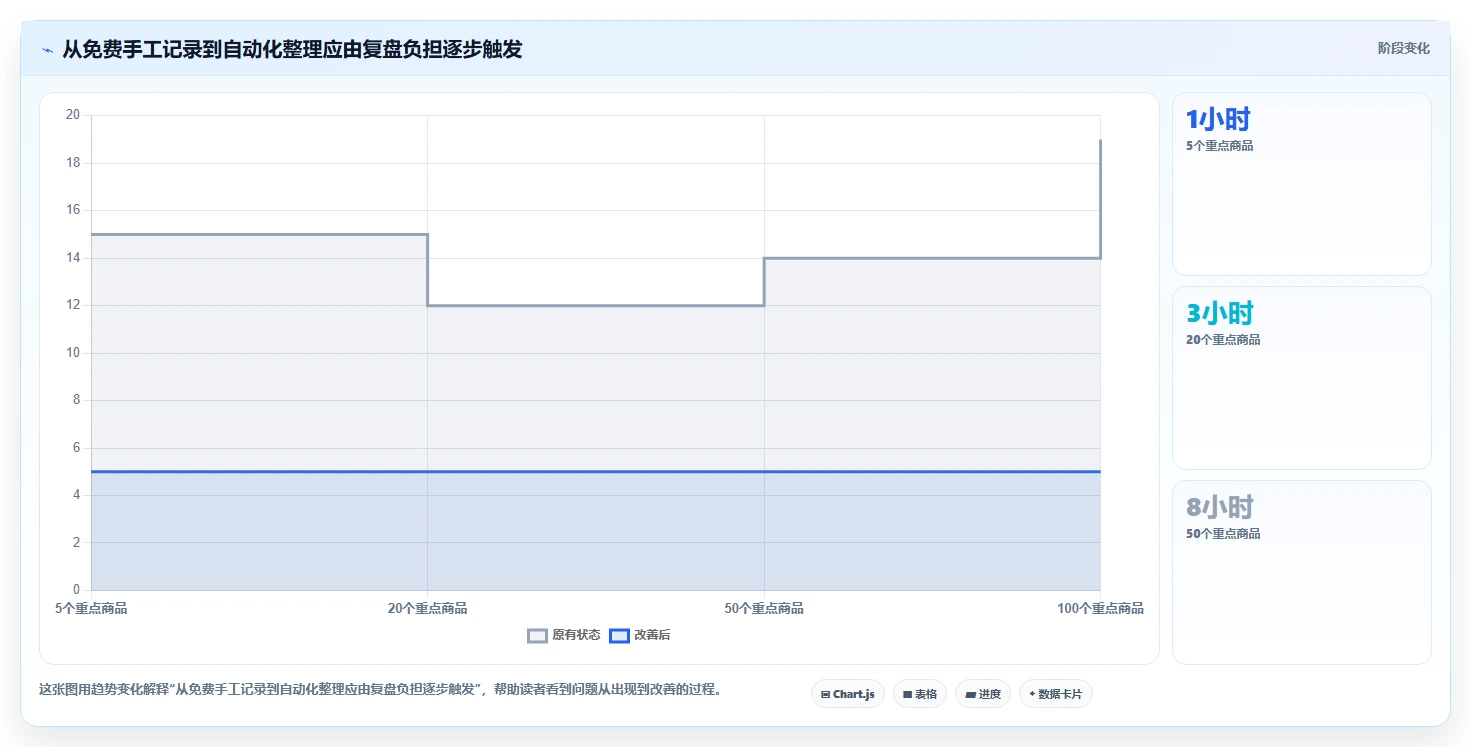Image resolution: width=1471 pixels, height=747 pixels.
Task: Select the 8小时 data card
Action: point(1301,572)
